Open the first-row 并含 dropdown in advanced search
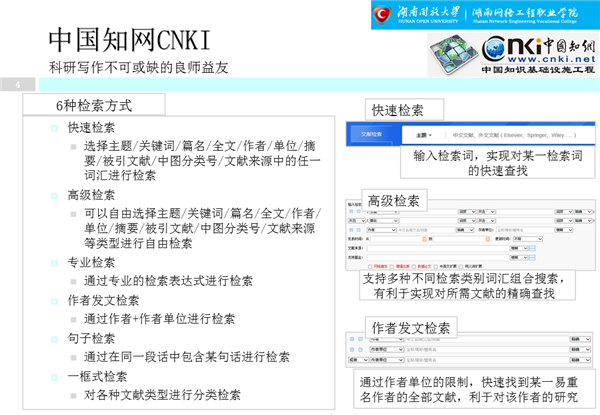This screenshot has width=600, height=415. click(486, 212)
